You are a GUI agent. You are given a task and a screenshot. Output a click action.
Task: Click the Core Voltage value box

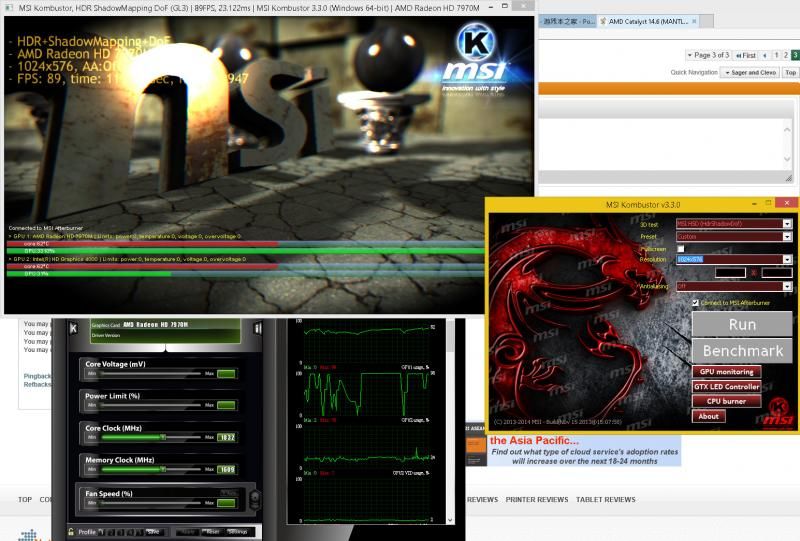coord(227,374)
